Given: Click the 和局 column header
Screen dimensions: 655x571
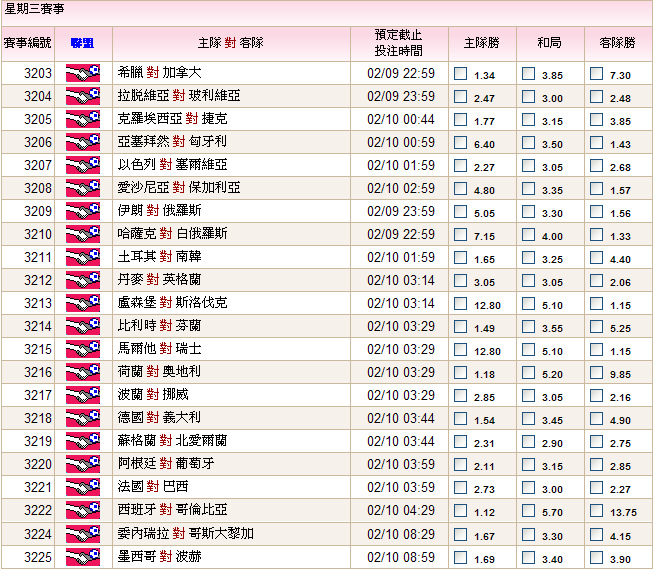Looking at the screenshot, I should pyautogui.click(x=549, y=43).
